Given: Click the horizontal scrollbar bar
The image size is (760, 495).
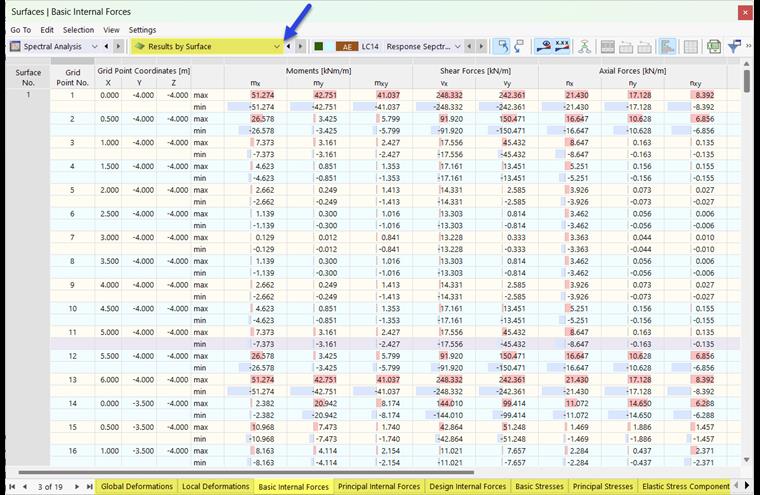Looking at the screenshot, I should point(246,472).
